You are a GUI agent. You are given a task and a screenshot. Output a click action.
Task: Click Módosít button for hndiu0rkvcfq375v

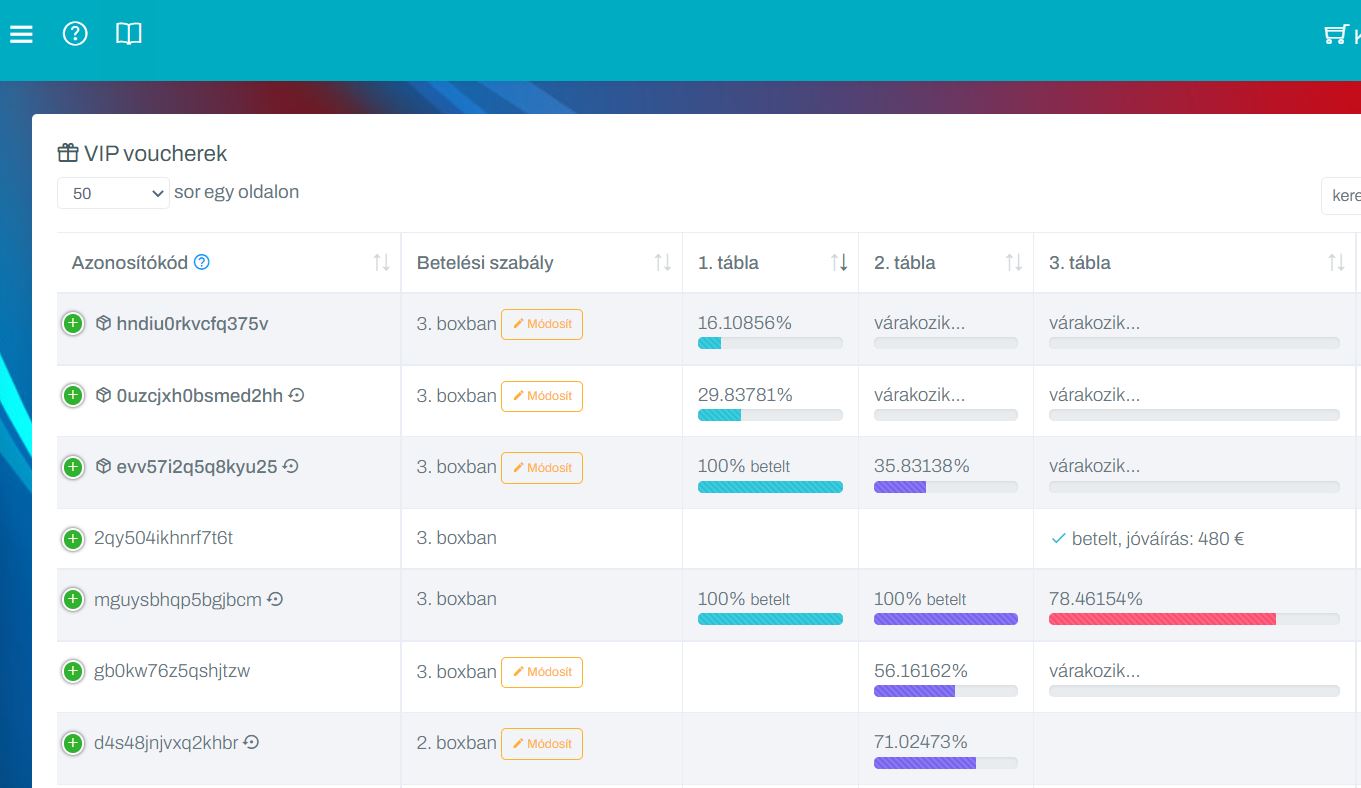[x=542, y=324]
